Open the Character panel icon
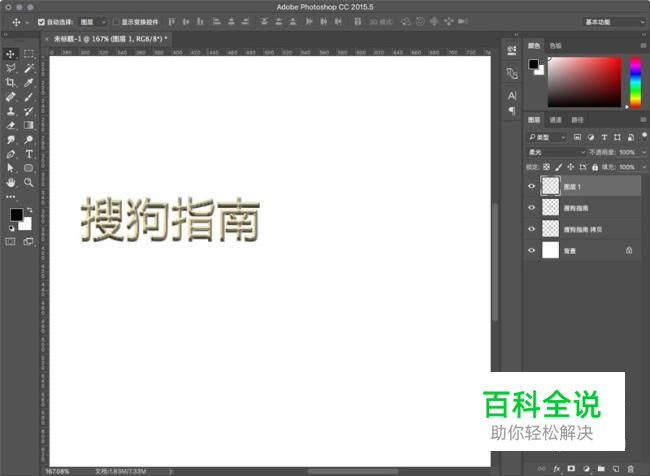 point(512,96)
